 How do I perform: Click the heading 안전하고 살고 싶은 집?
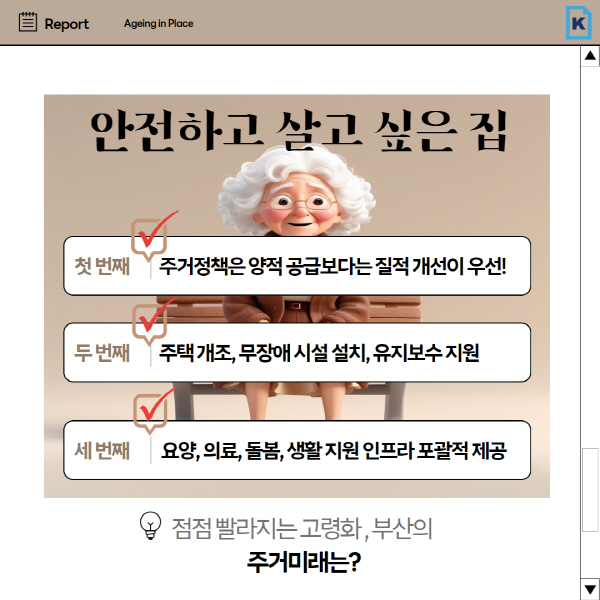(299, 131)
